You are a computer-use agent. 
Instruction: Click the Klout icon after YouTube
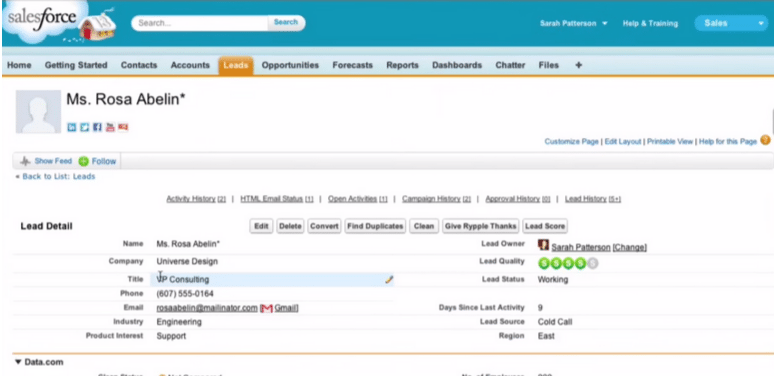click(123, 127)
